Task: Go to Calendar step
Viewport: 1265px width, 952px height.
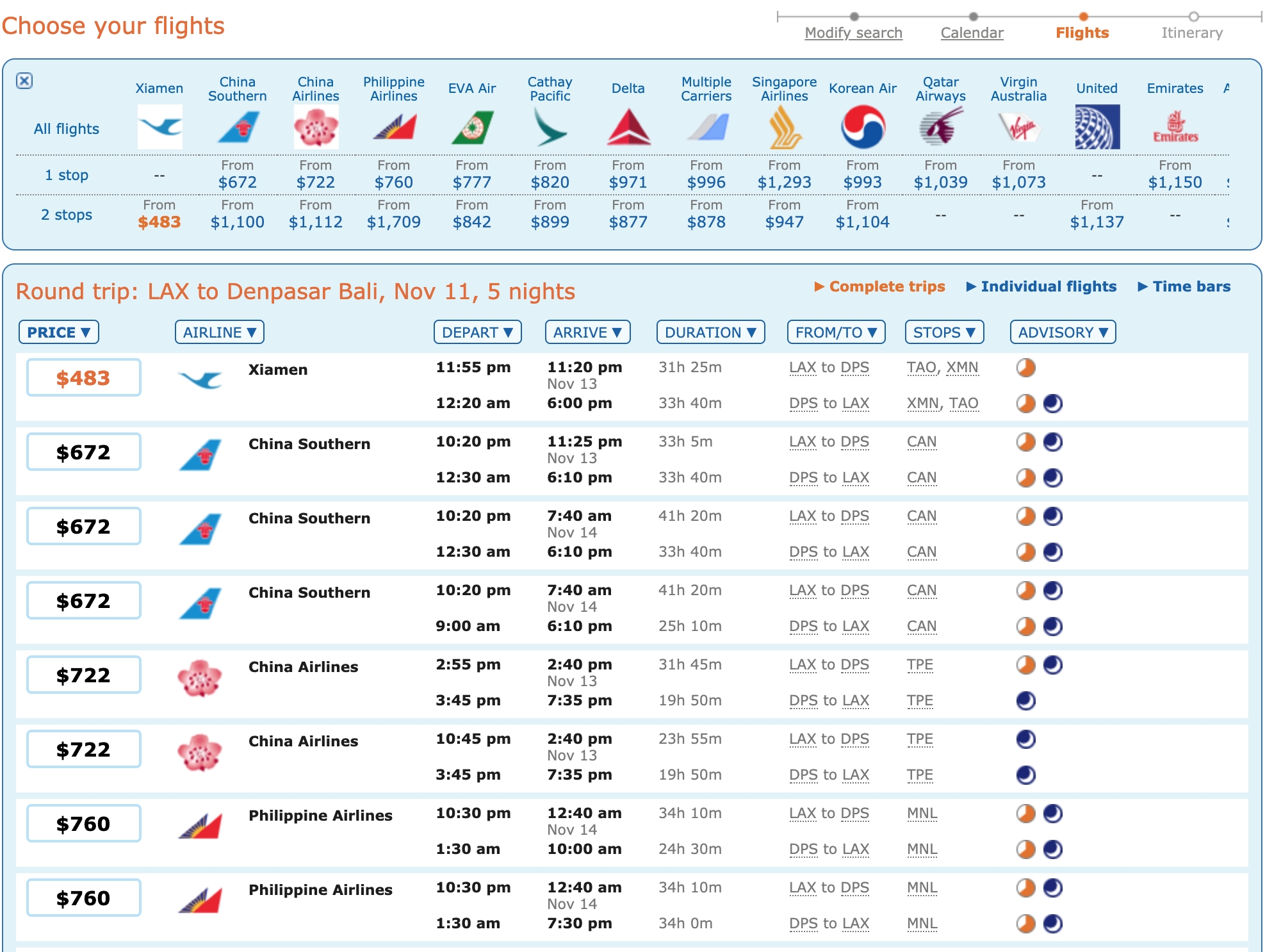Action: point(972,33)
